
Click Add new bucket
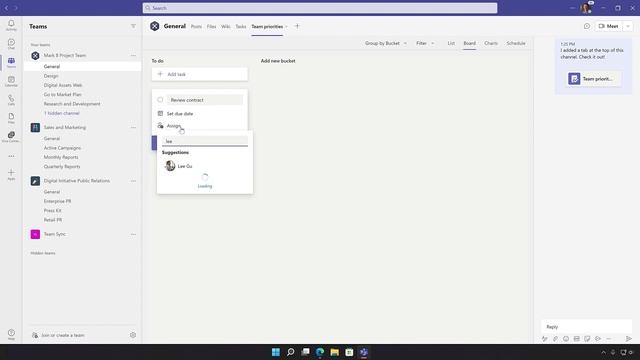(x=278, y=61)
